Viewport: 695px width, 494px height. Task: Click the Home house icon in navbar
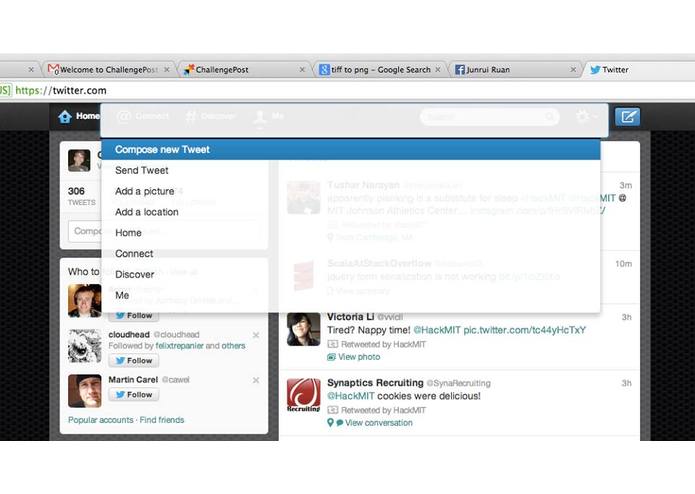[x=65, y=117]
